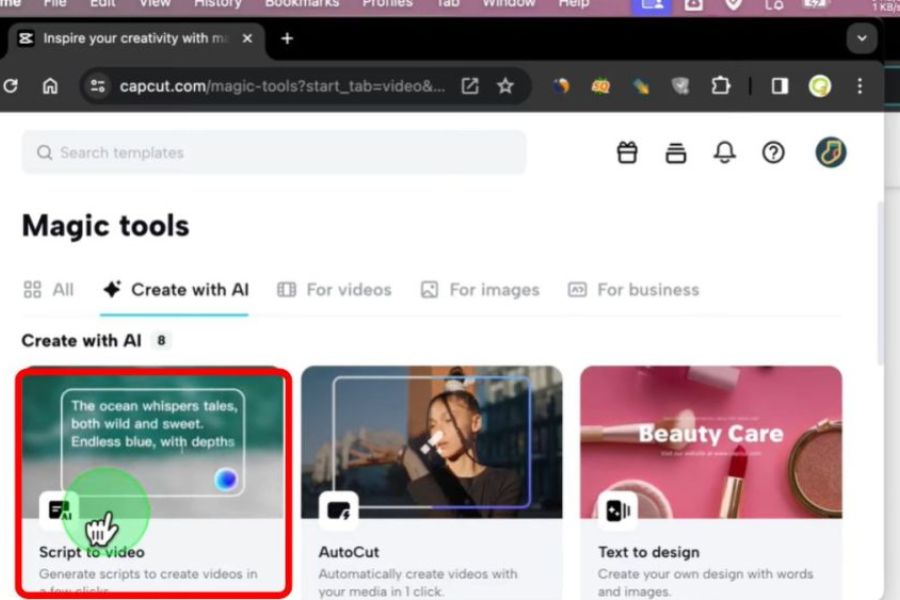
Task: Select the For business tab
Action: pyautogui.click(x=633, y=290)
